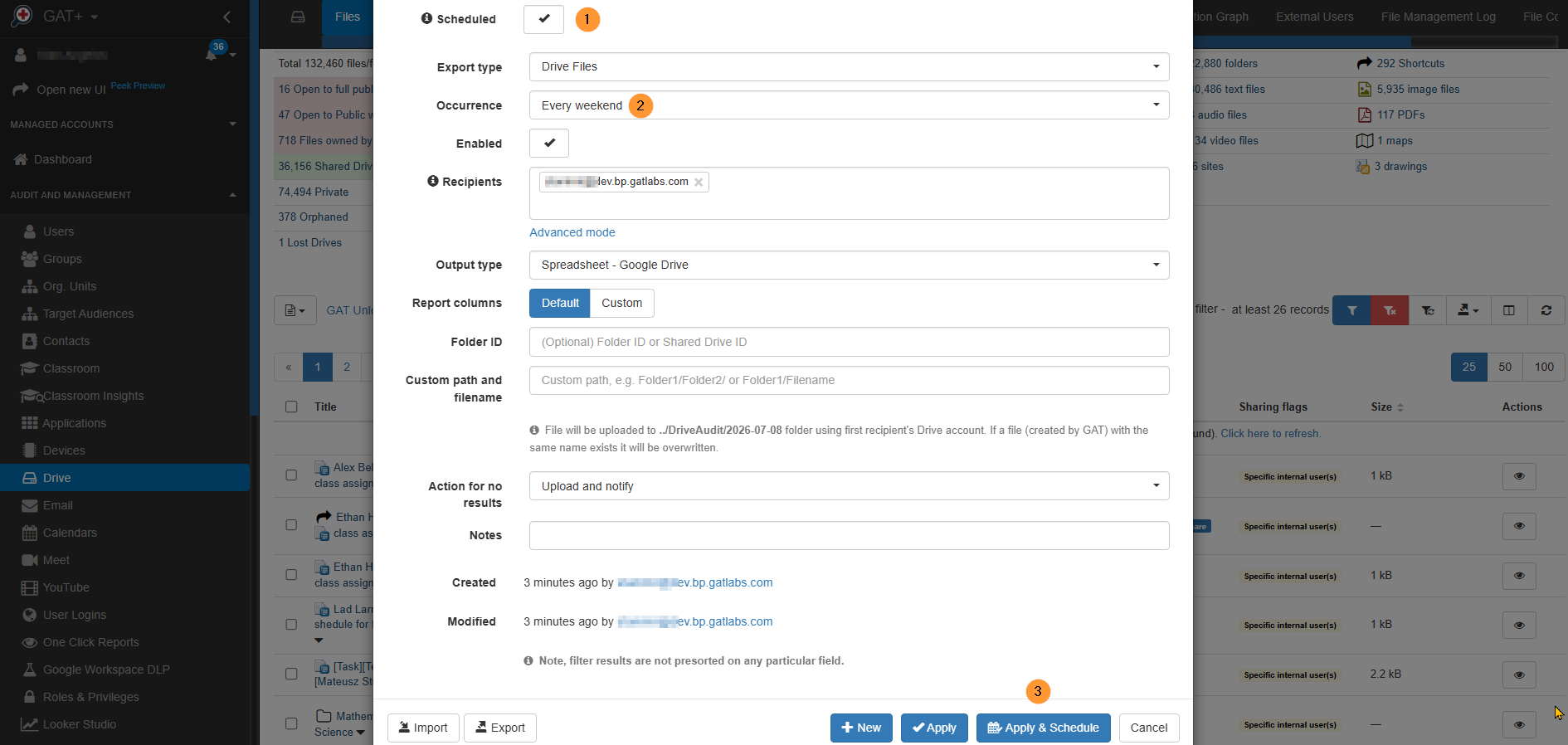This screenshot has height=745, width=1568.
Task: Click the Export button
Action: (x=500, y=728)
